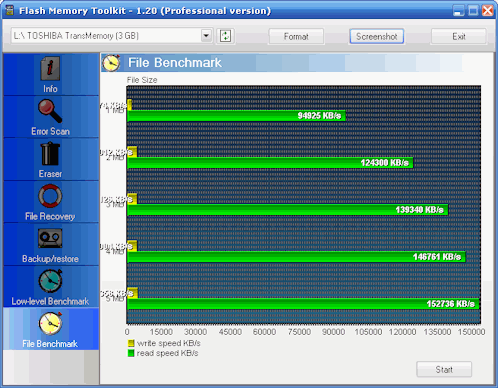Click the 124300 KB/s read bar
Image resolution: width=498 pixels, height=388 pixels.
[x=270, y=163]
